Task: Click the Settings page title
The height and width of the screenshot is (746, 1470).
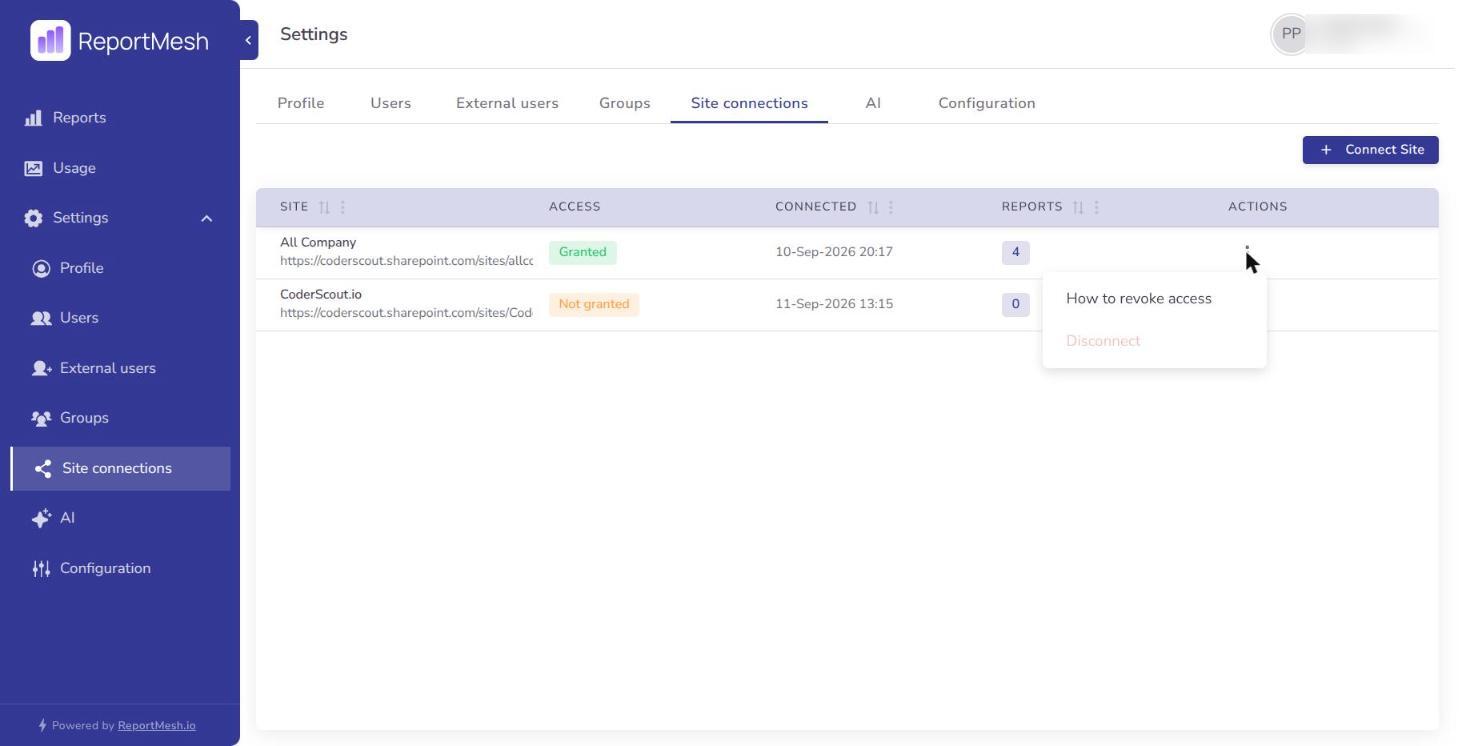Action: [314, 34]
